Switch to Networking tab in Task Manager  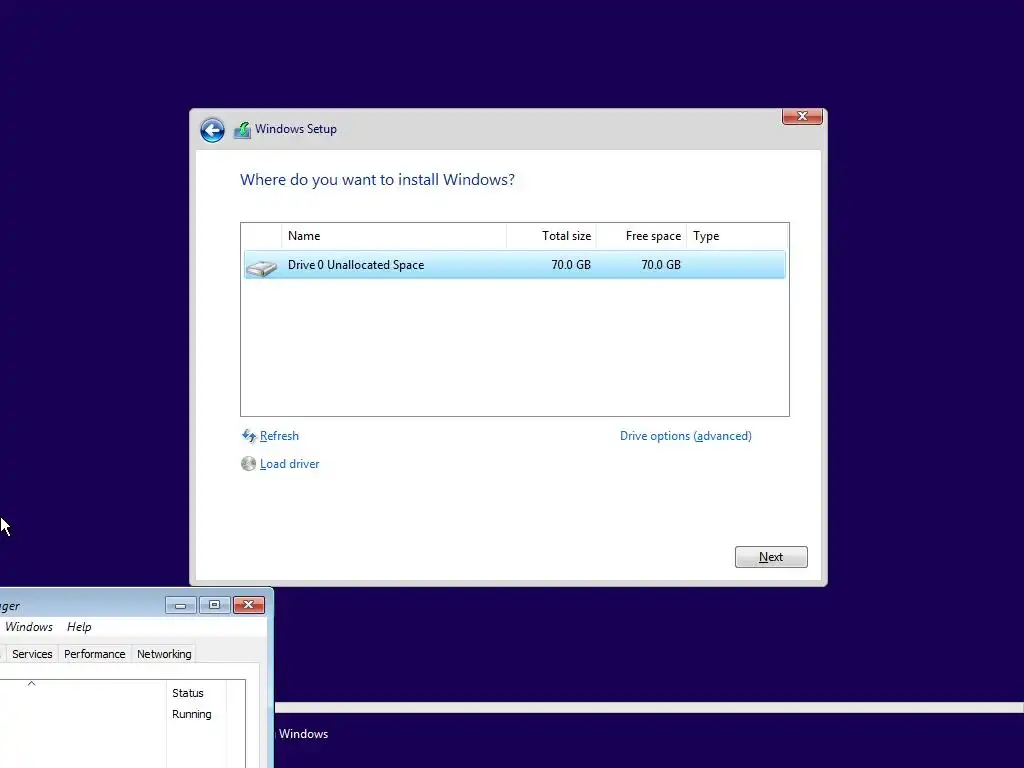(x=164, y=654)
